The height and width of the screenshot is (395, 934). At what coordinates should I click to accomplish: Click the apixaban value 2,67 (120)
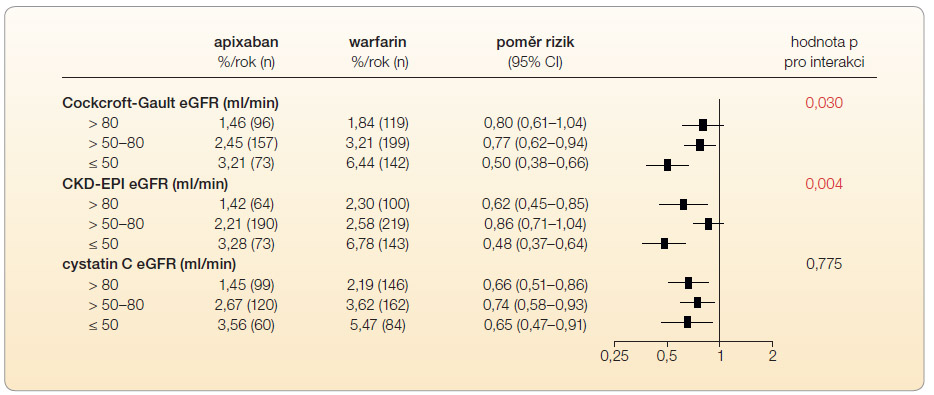pos(247,304)
